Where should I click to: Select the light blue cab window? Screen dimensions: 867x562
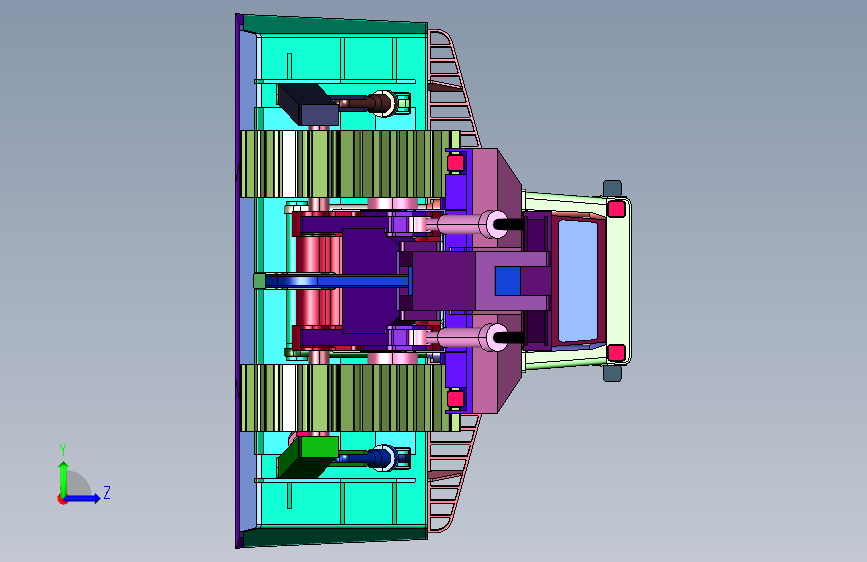(578, 281)
